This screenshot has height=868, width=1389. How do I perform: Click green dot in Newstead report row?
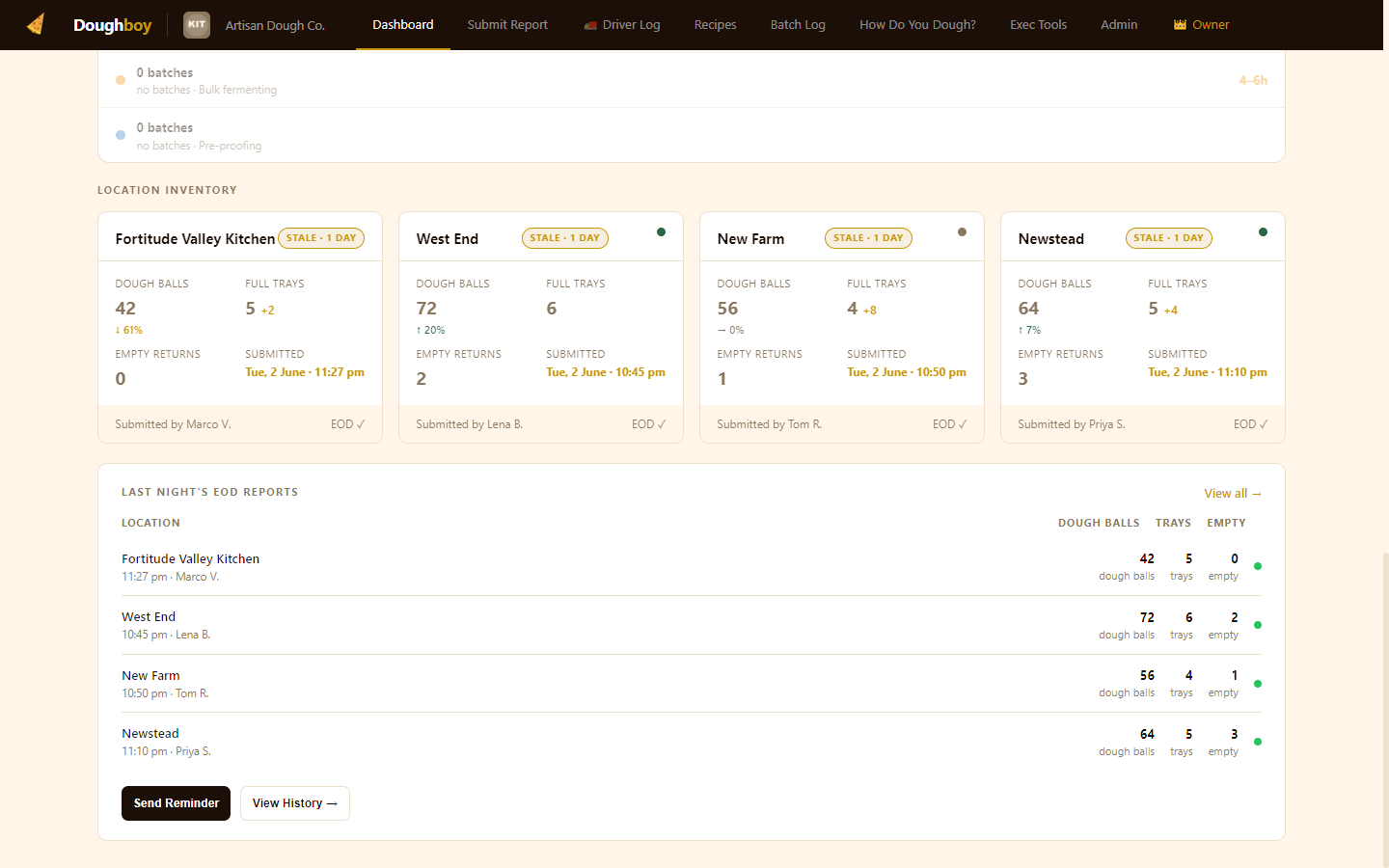1257,742
